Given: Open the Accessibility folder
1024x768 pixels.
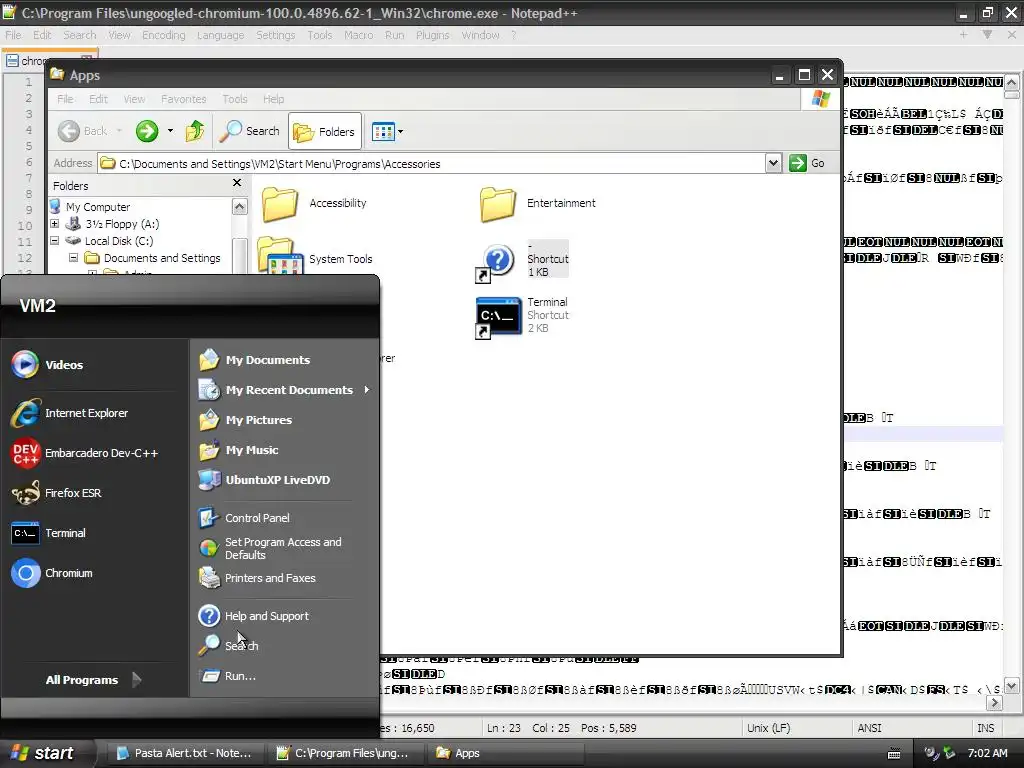Looking at the screenshot, I should [315, 203].
